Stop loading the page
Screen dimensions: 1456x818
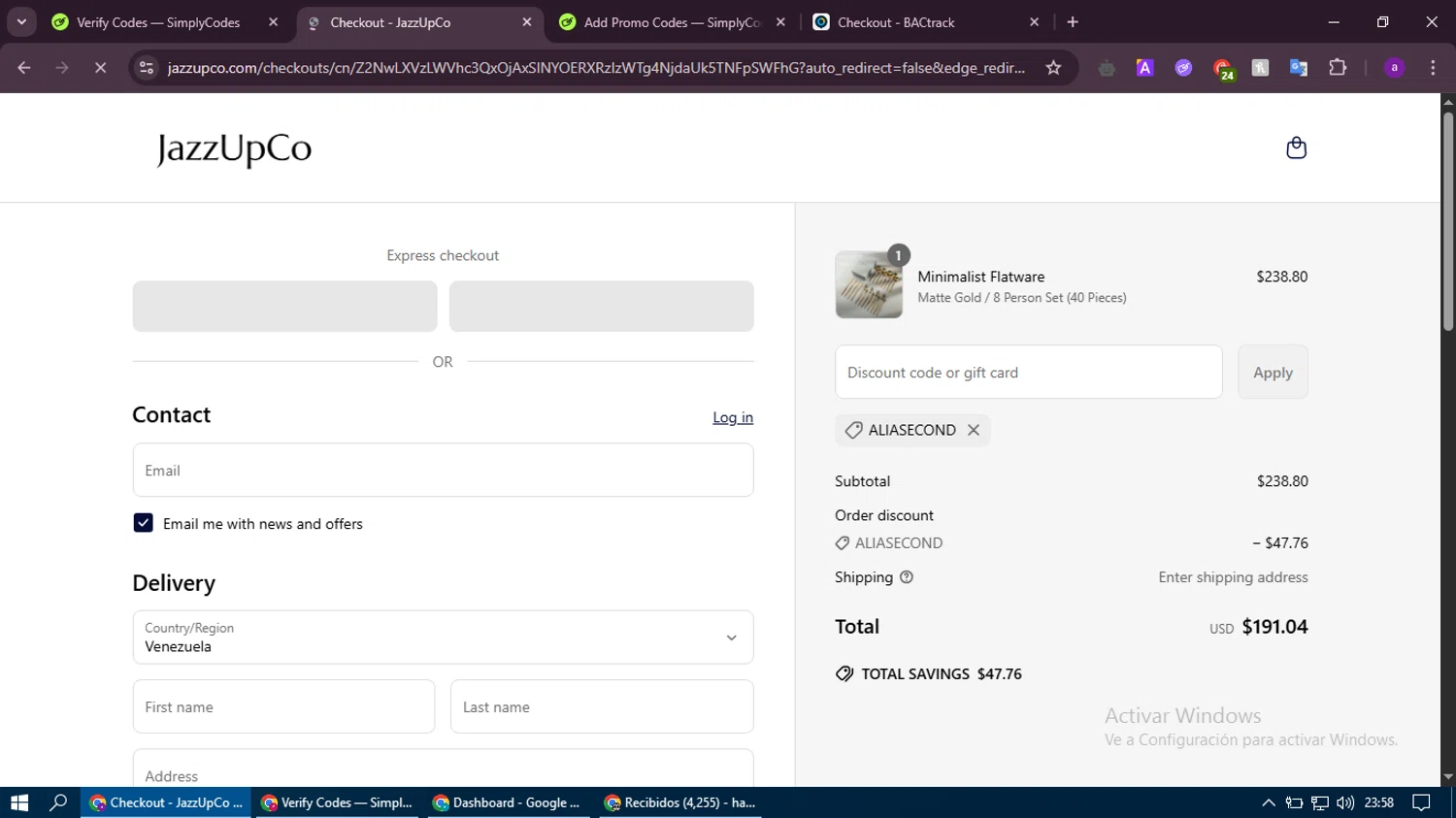pyautogui.click(x=100, y=68)
